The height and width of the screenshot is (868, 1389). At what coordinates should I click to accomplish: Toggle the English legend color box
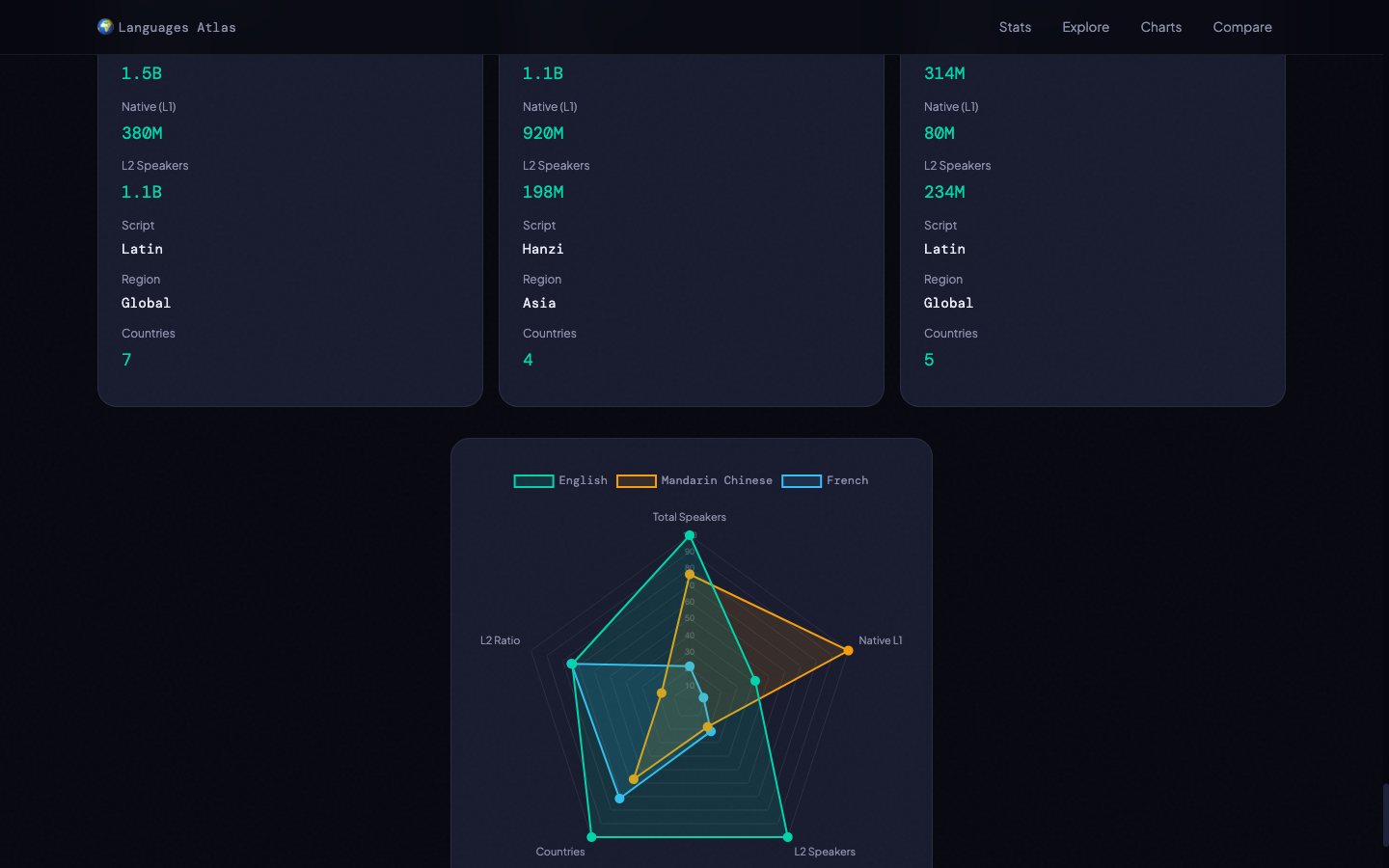pyautogui.click(x=533, y=480)
